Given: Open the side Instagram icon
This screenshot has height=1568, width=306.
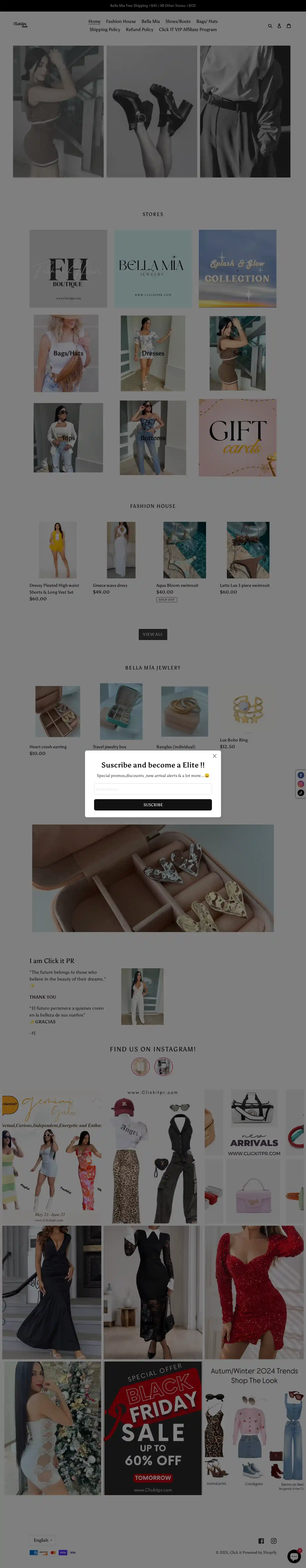Looking at the screenshot, I should click(301, 784).
